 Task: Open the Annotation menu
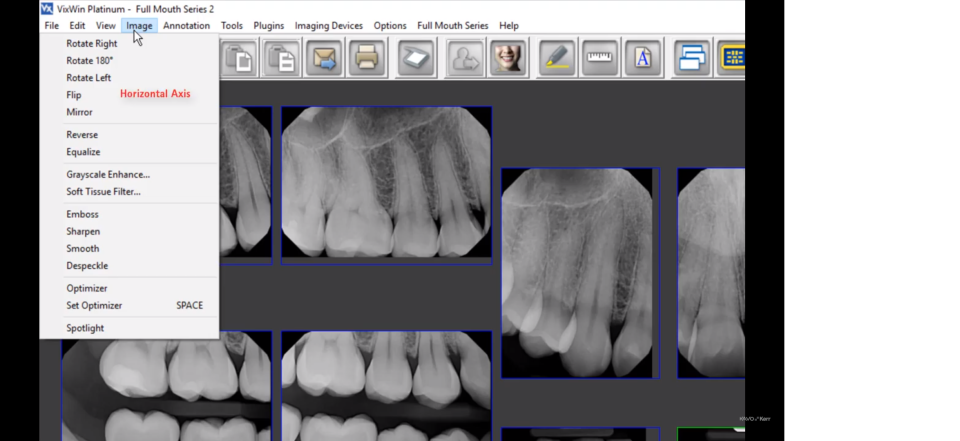pos(186,26)
